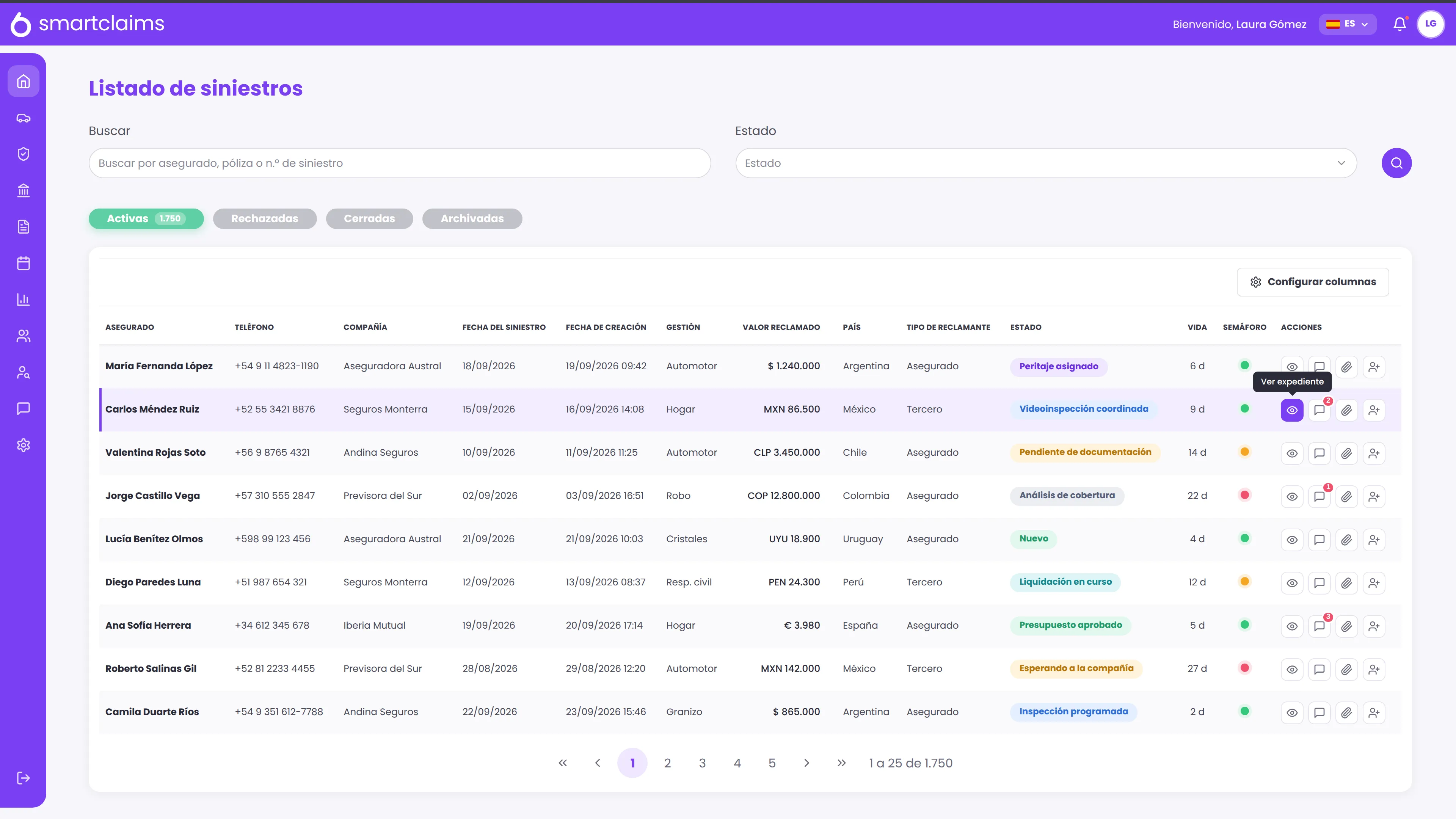This screenshot has height=819, width=1456.
Task: View expediente of Camila Duarte Ríos
Action: [x=1291, y=713]
